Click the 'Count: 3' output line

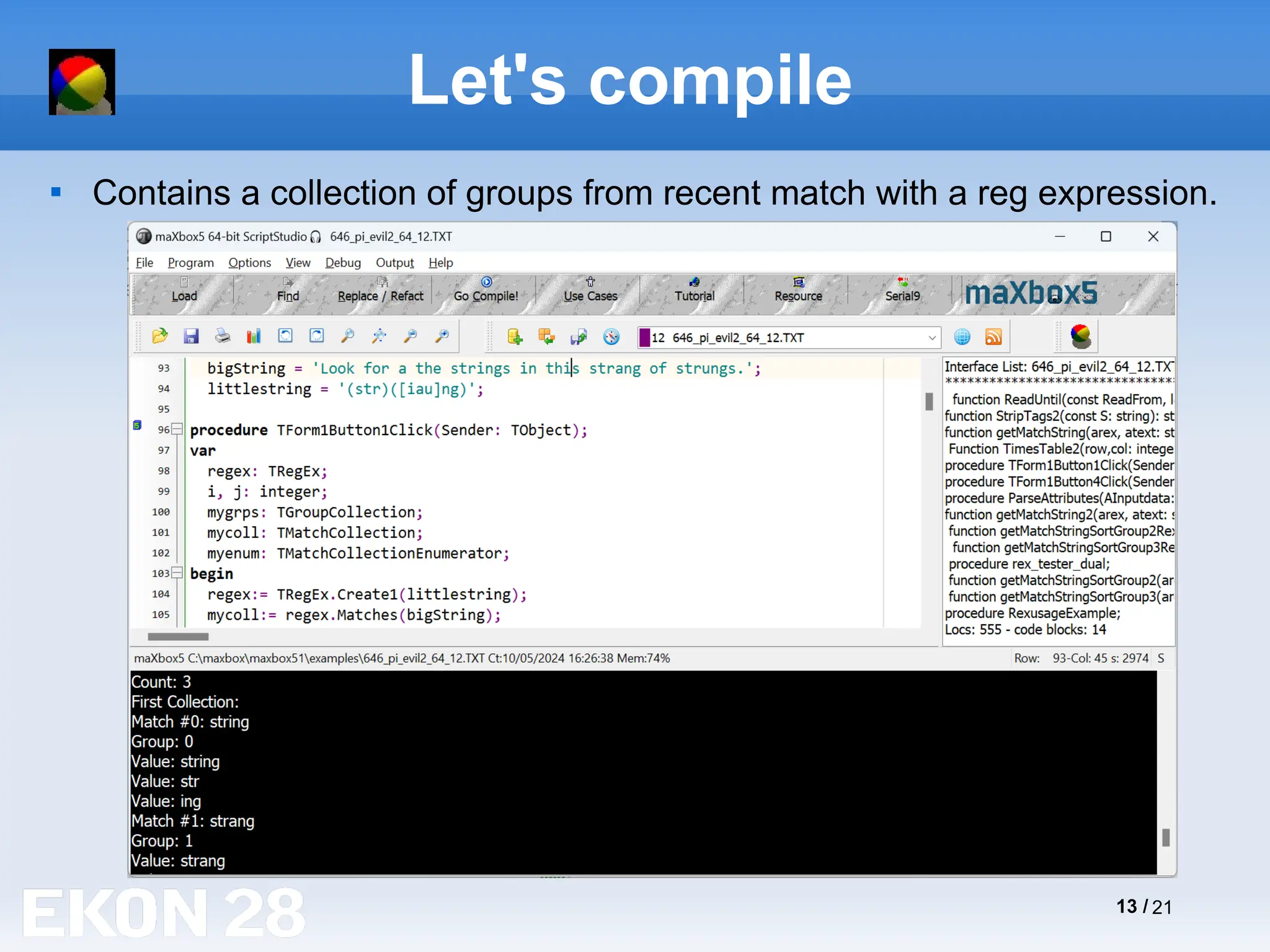[161, 682]
